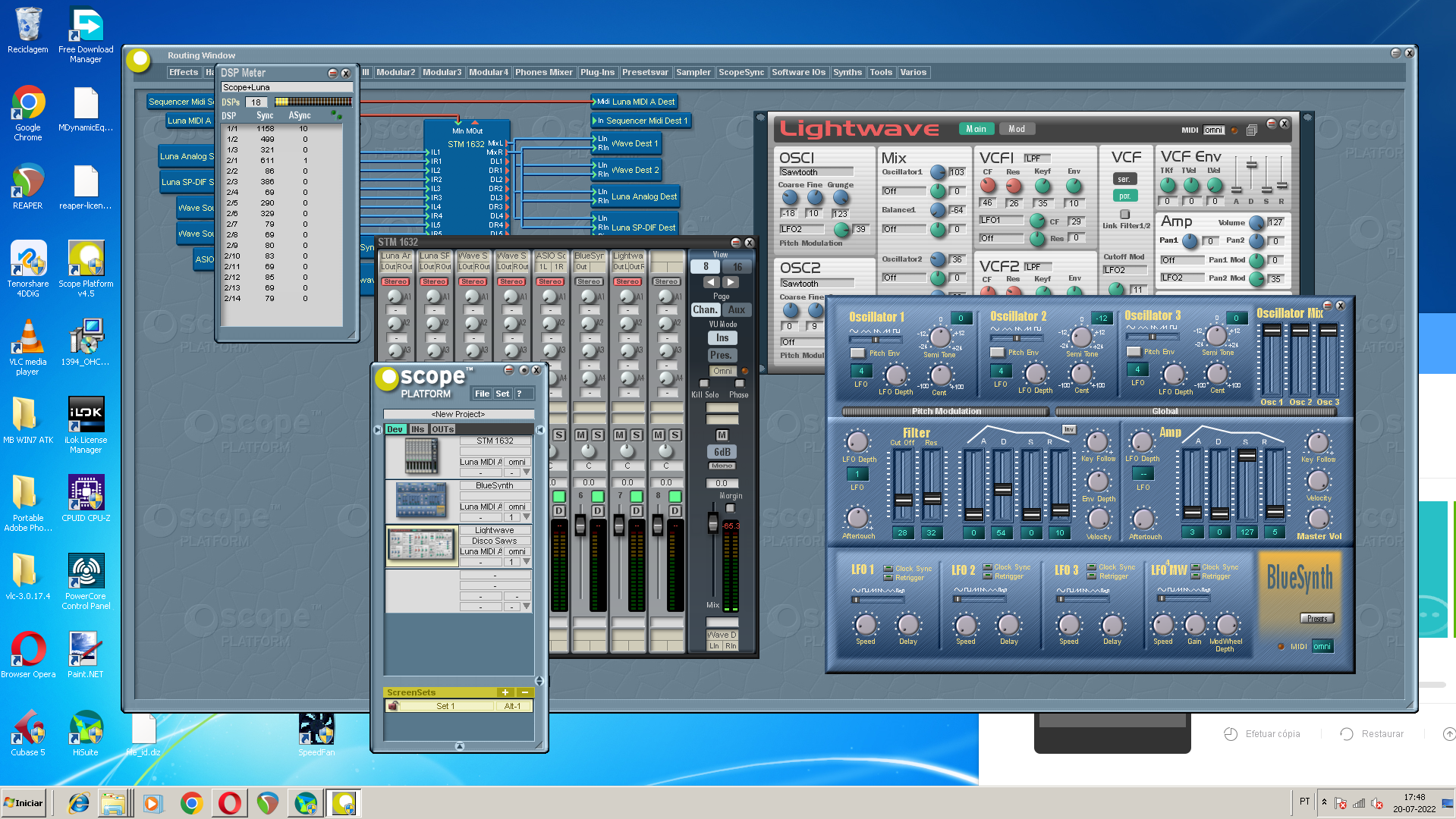The width and height of the screenshot is (1456, 819).
Task: Select the Lightwave device thumbnail in Scope Platform
Action: 421,545
